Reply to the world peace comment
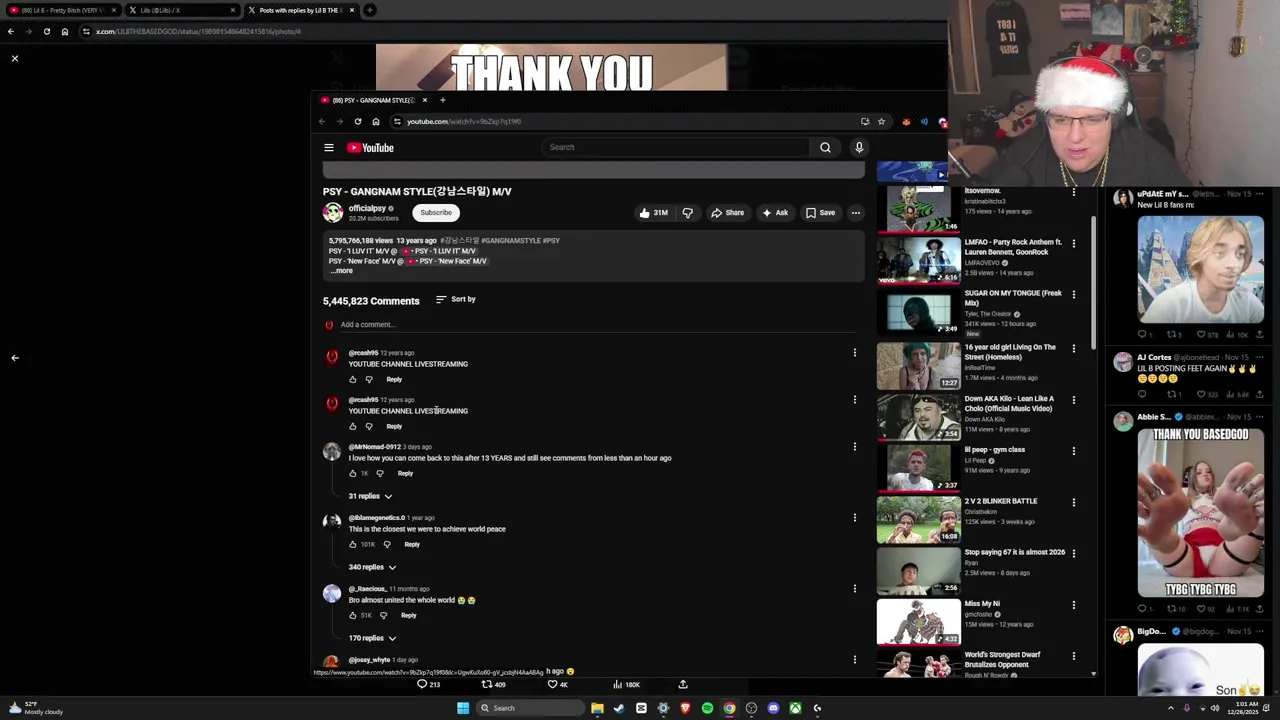Screen dimensions: 1280x720 pyautogui.click(x=412, y=544)
